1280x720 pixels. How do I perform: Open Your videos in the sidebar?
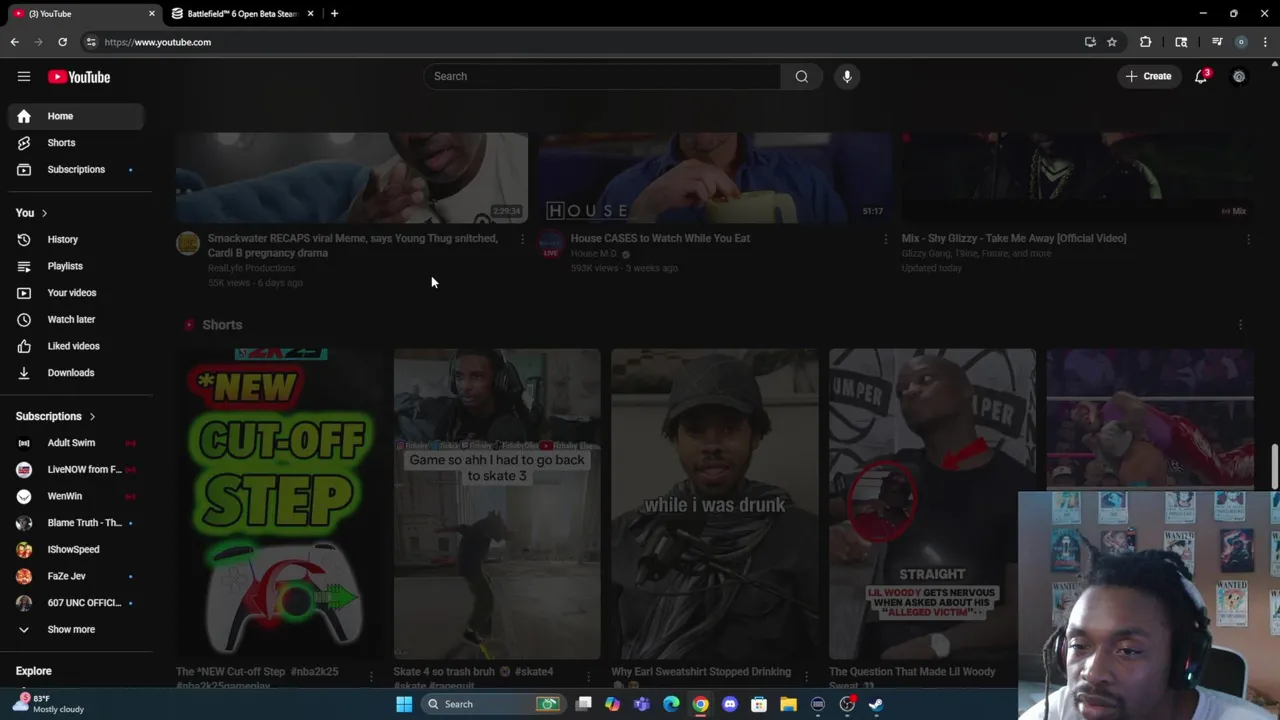pyautogui.click(x=76, y=293)
